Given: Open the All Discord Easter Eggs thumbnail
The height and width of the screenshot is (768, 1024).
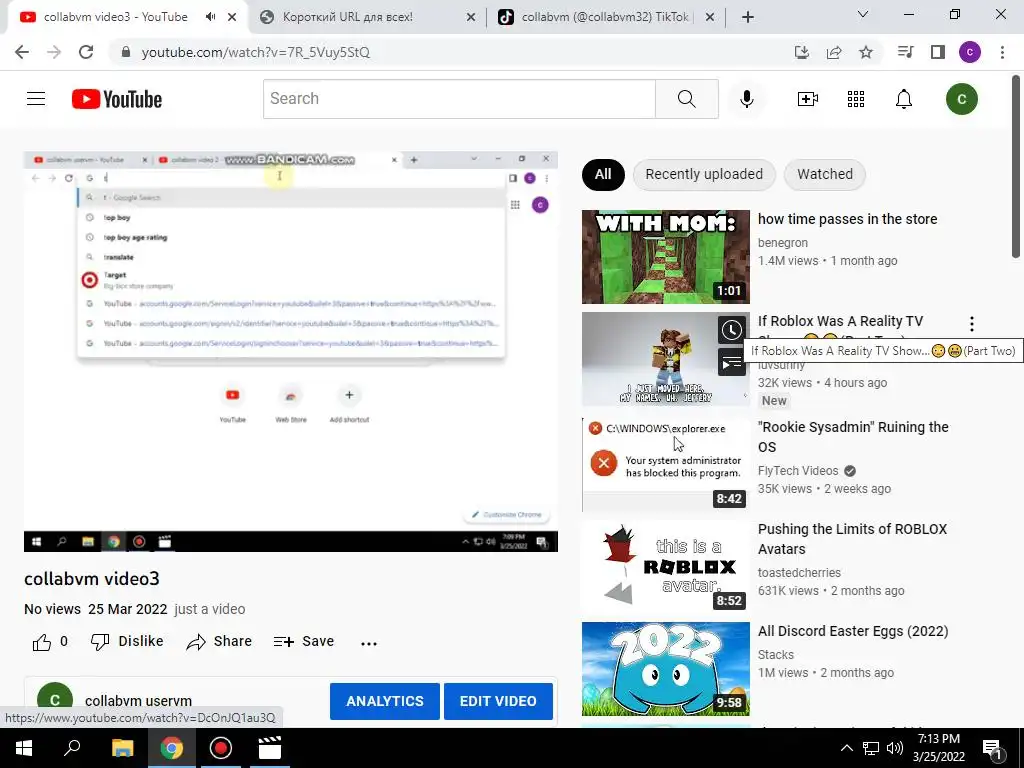Looking at the screenshot, I should (665, 669).
